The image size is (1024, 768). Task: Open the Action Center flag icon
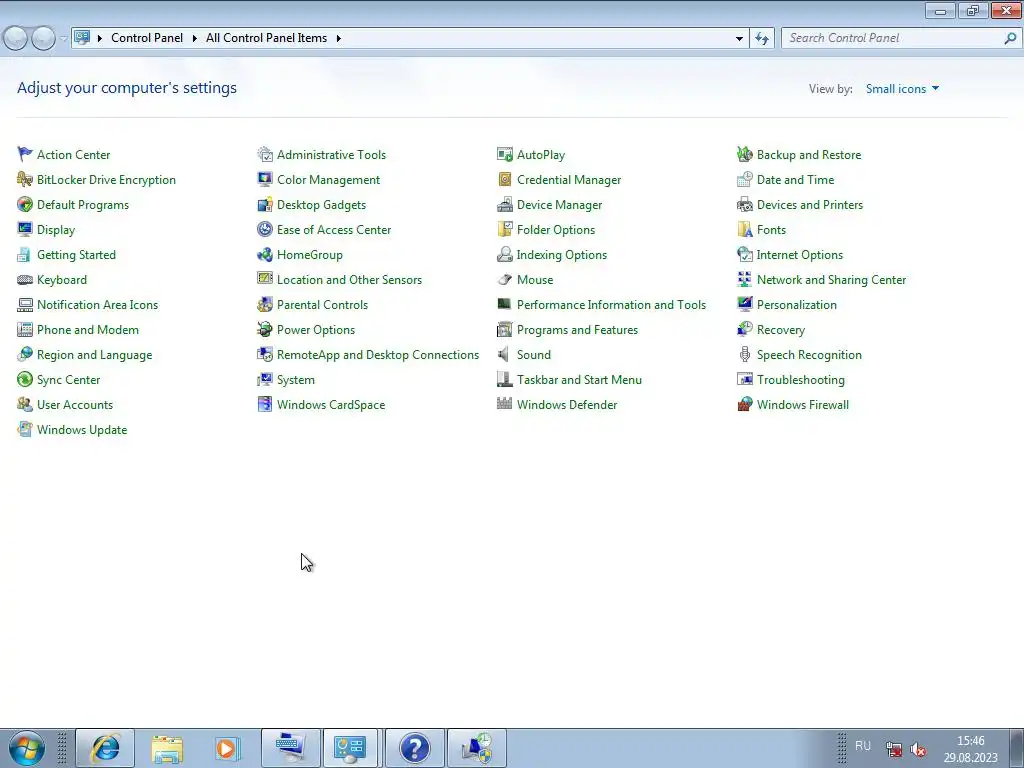[25, 154]
